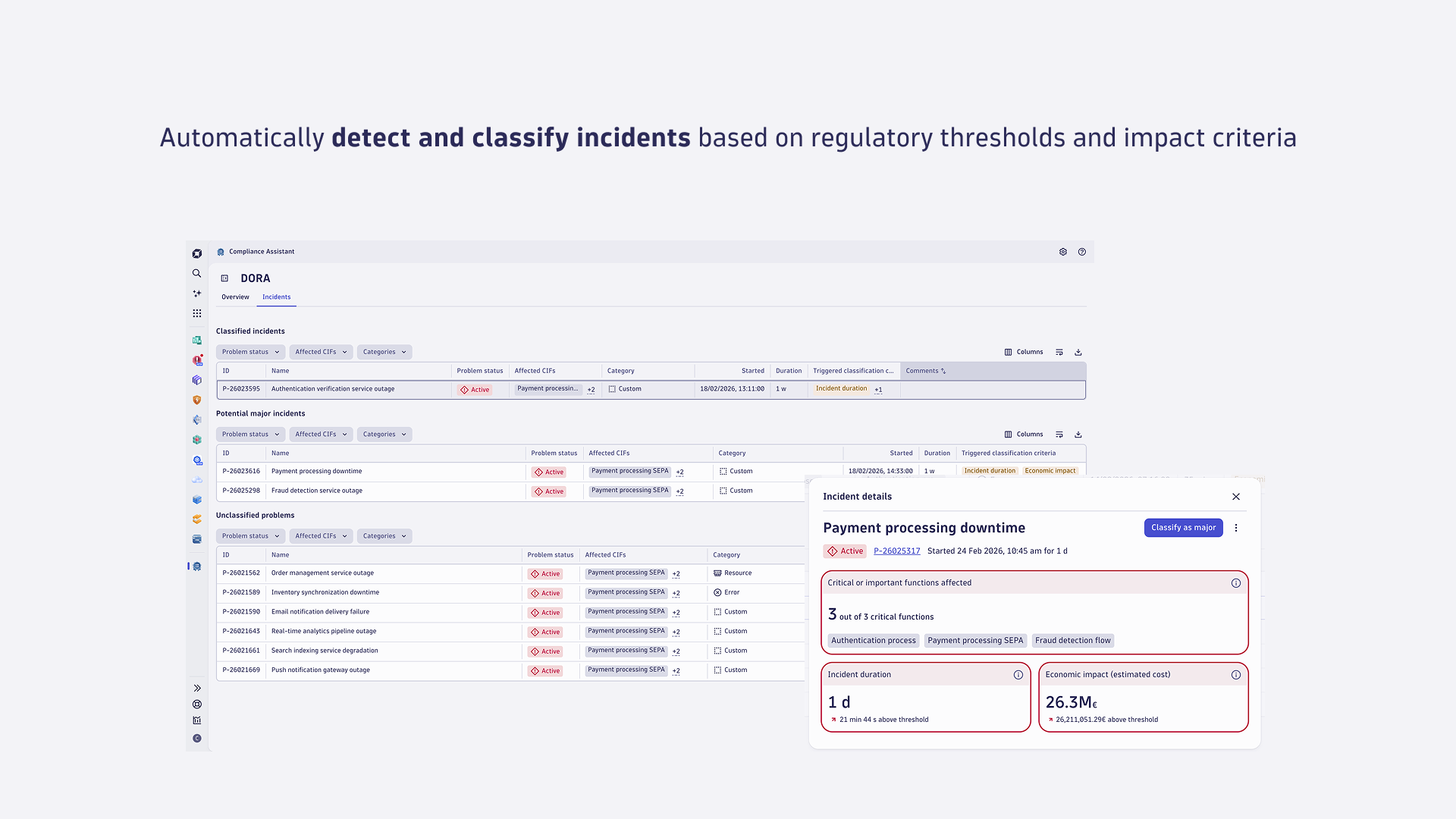
Task: Download the Potential major incidents table
Action: [1078, 434]
